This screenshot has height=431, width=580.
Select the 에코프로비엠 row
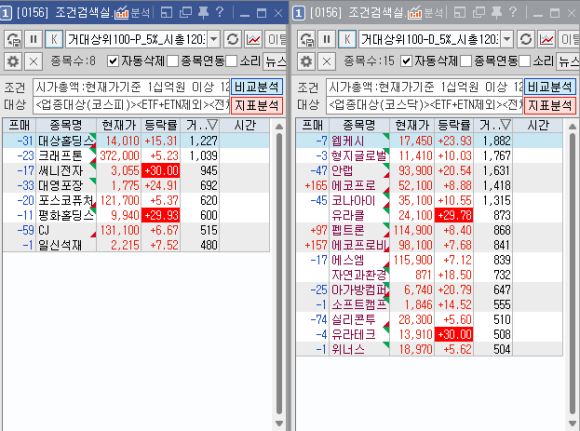tap(429, 245)
